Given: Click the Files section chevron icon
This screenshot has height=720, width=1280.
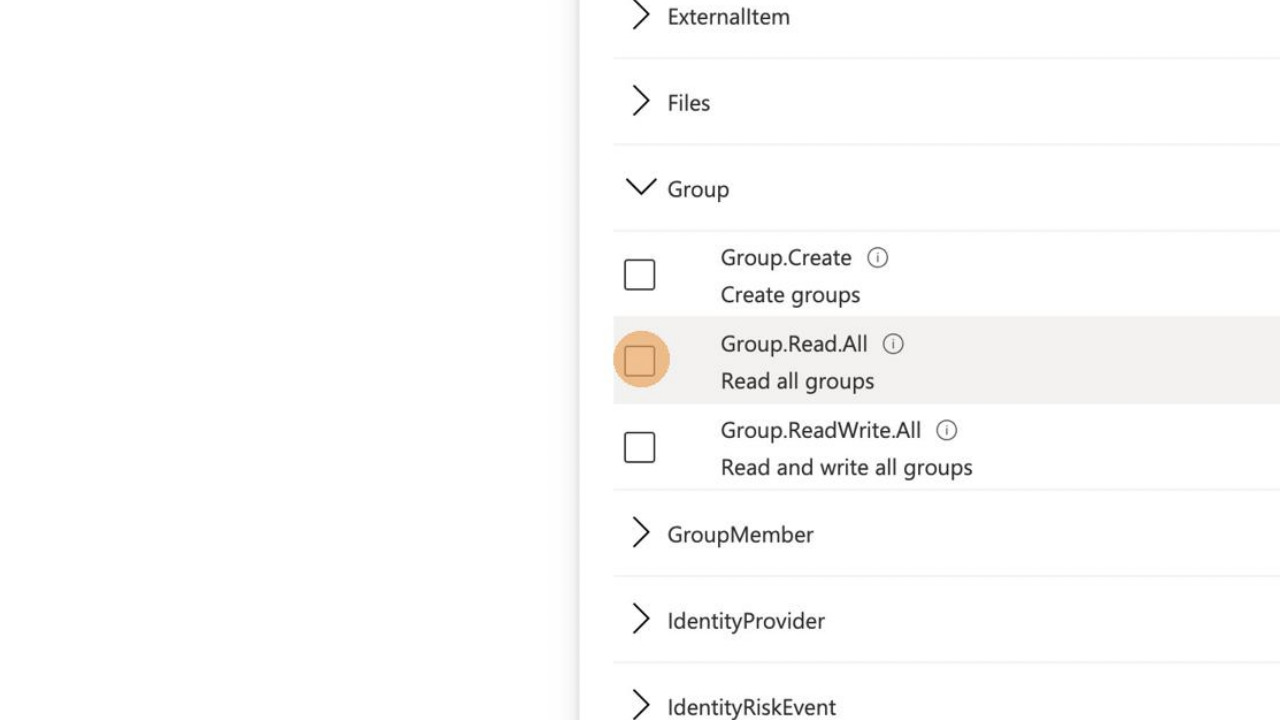Looking at the screenshot, I should [x=641, y=101].
